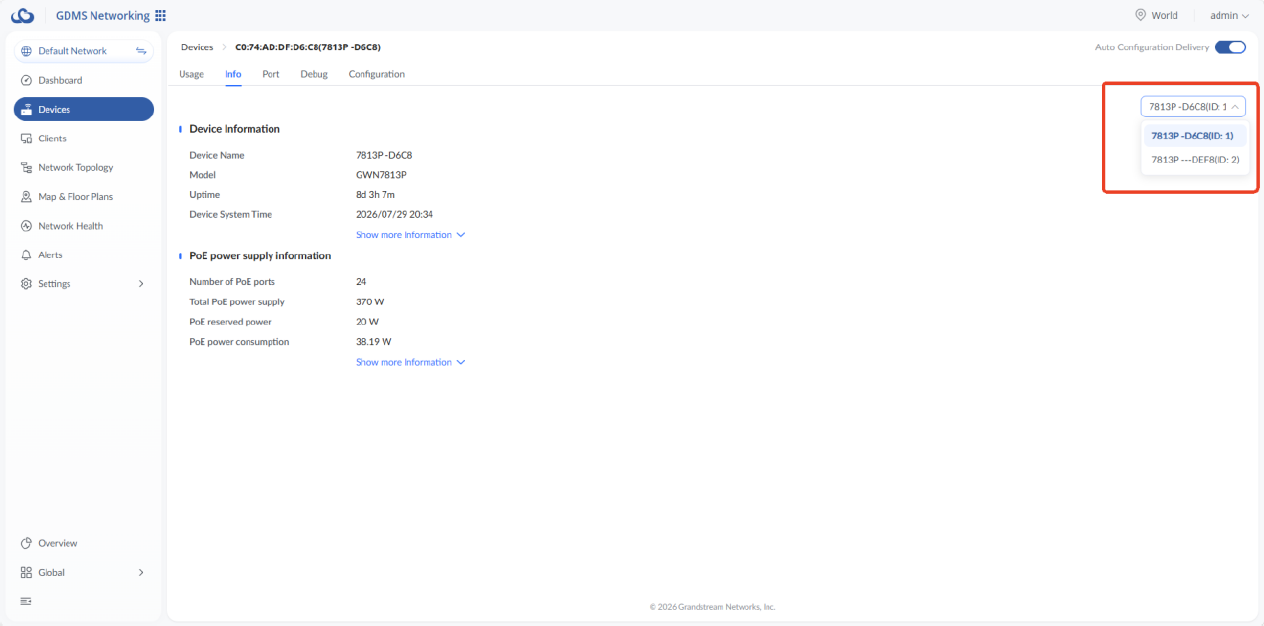Click the 20 W reserved power value
The height and width of the screenshot is (626, 1264).
point(367,322)
